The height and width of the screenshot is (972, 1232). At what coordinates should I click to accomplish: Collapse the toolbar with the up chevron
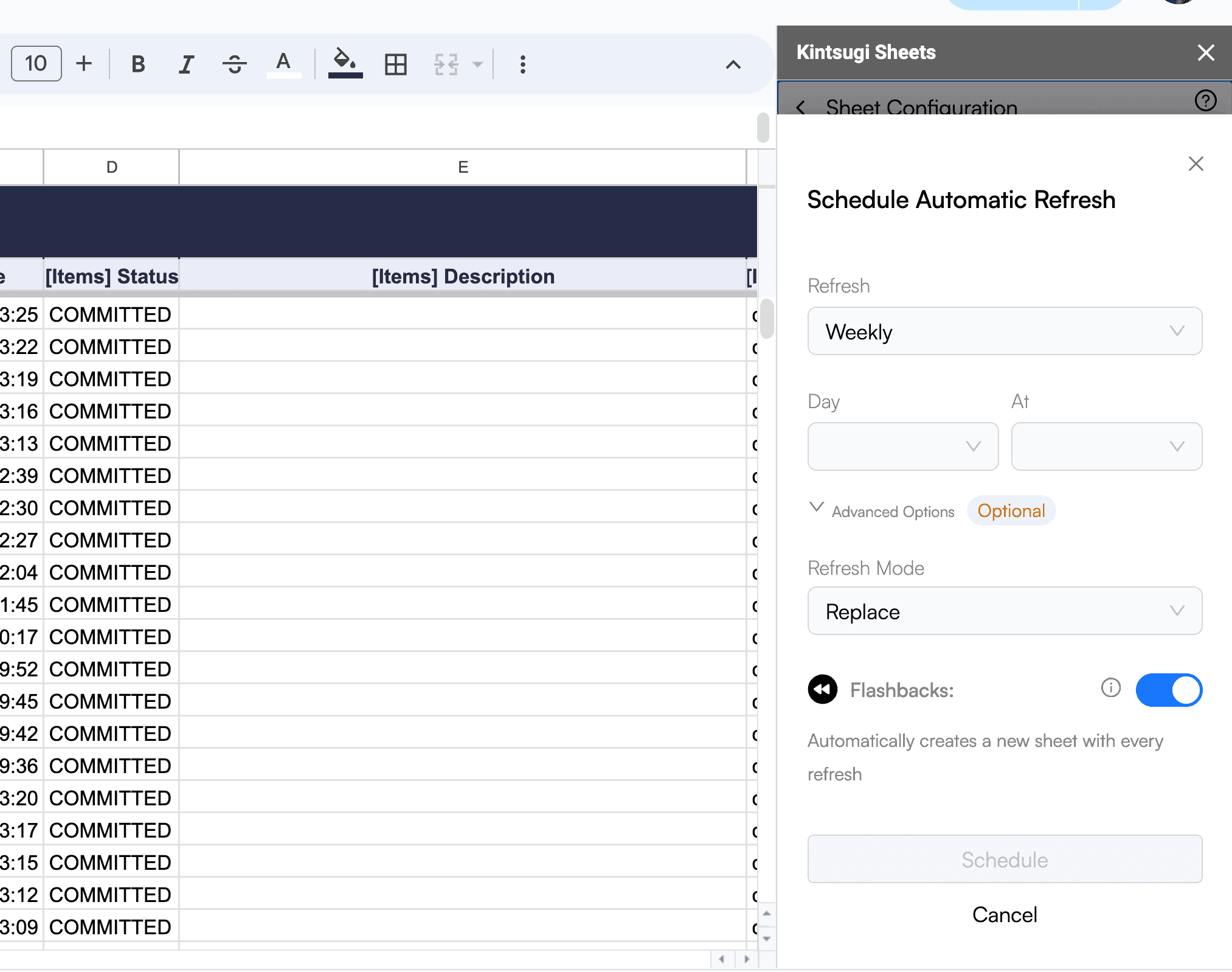tap(733, 64)
